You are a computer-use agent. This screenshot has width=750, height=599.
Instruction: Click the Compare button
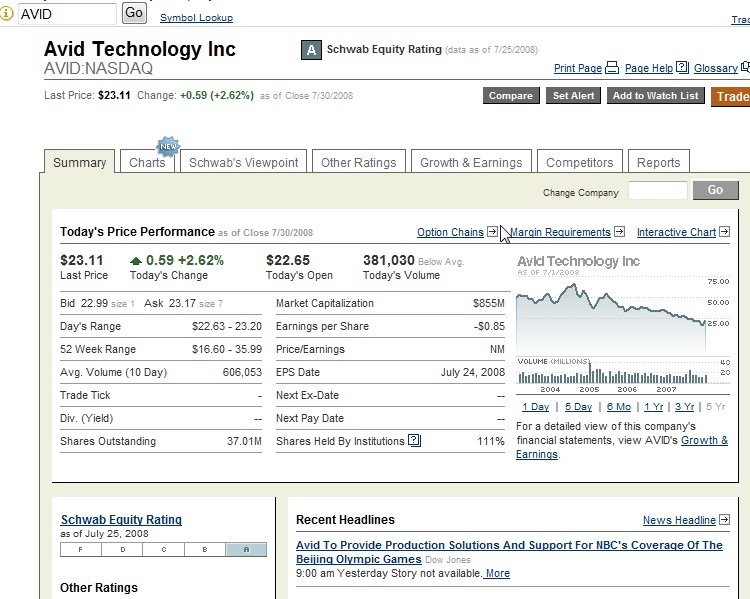click(511, 96)
